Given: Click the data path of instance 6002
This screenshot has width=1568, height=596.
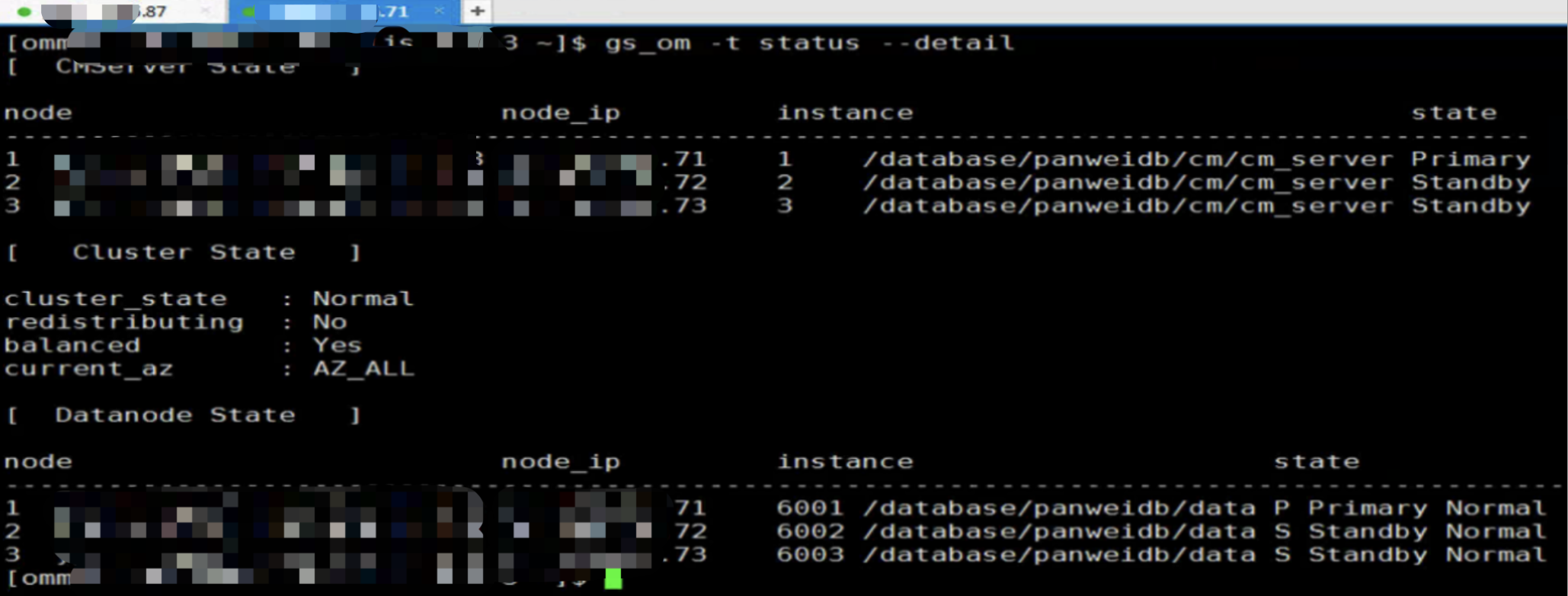Looking at the screenshot, I should 1059,531.
